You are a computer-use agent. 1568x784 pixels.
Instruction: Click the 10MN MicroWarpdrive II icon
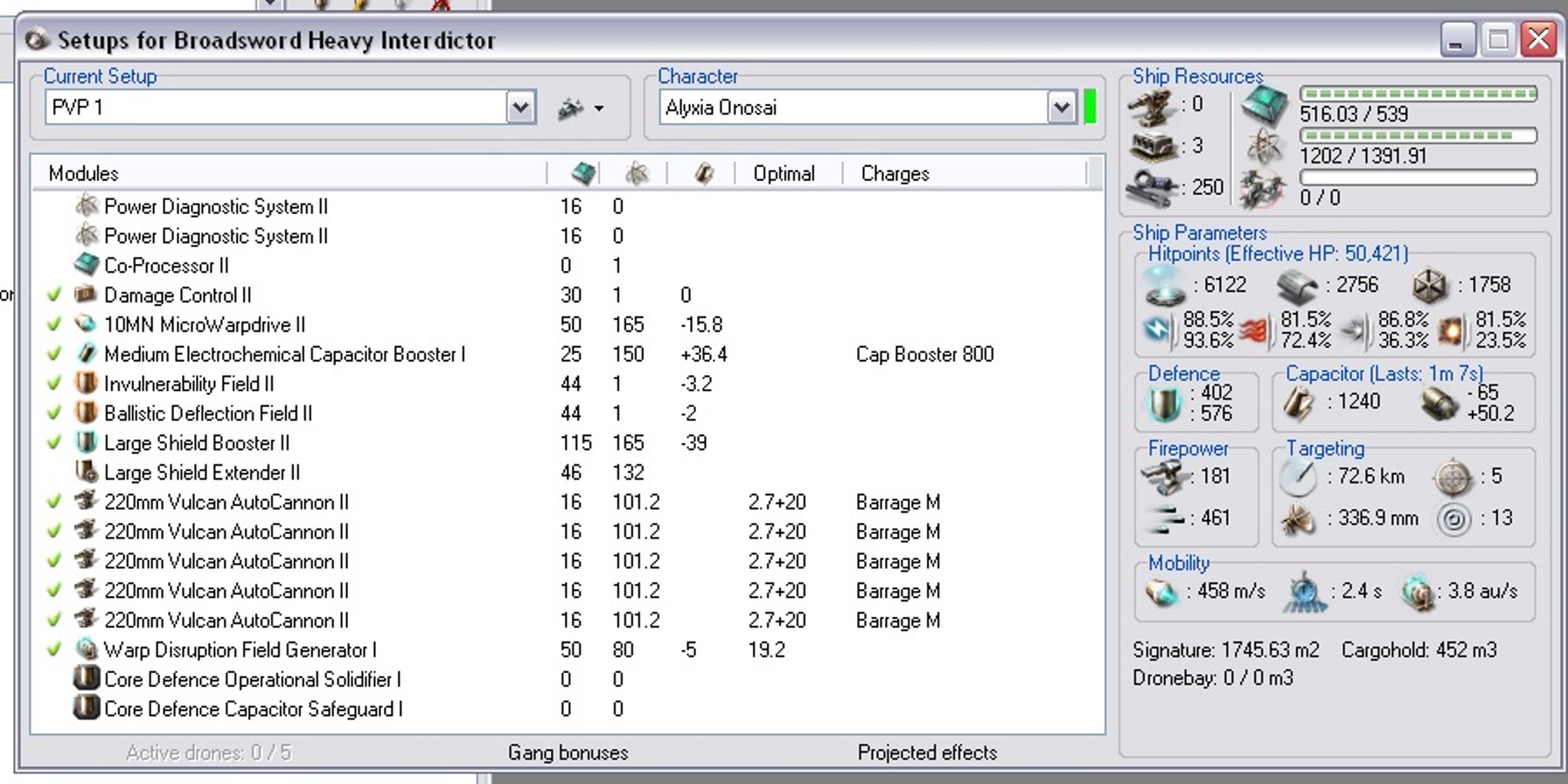[86, 324]
